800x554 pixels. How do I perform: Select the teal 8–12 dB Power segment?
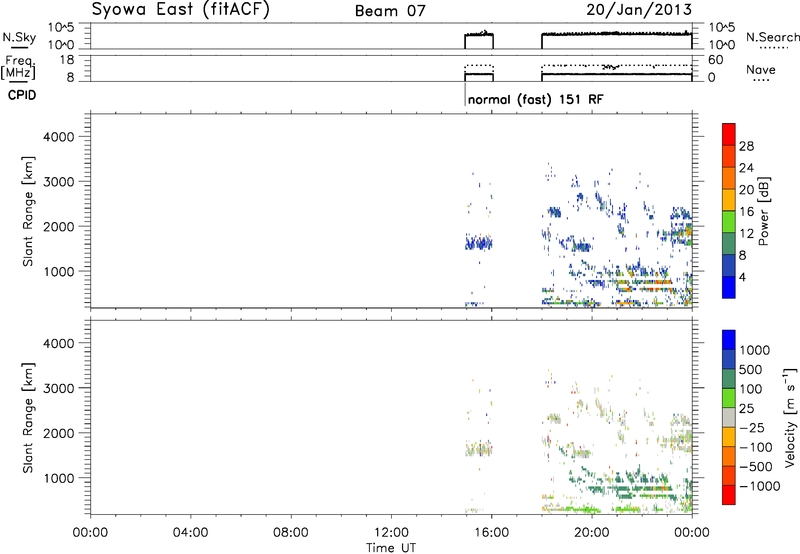coord(729,244)
